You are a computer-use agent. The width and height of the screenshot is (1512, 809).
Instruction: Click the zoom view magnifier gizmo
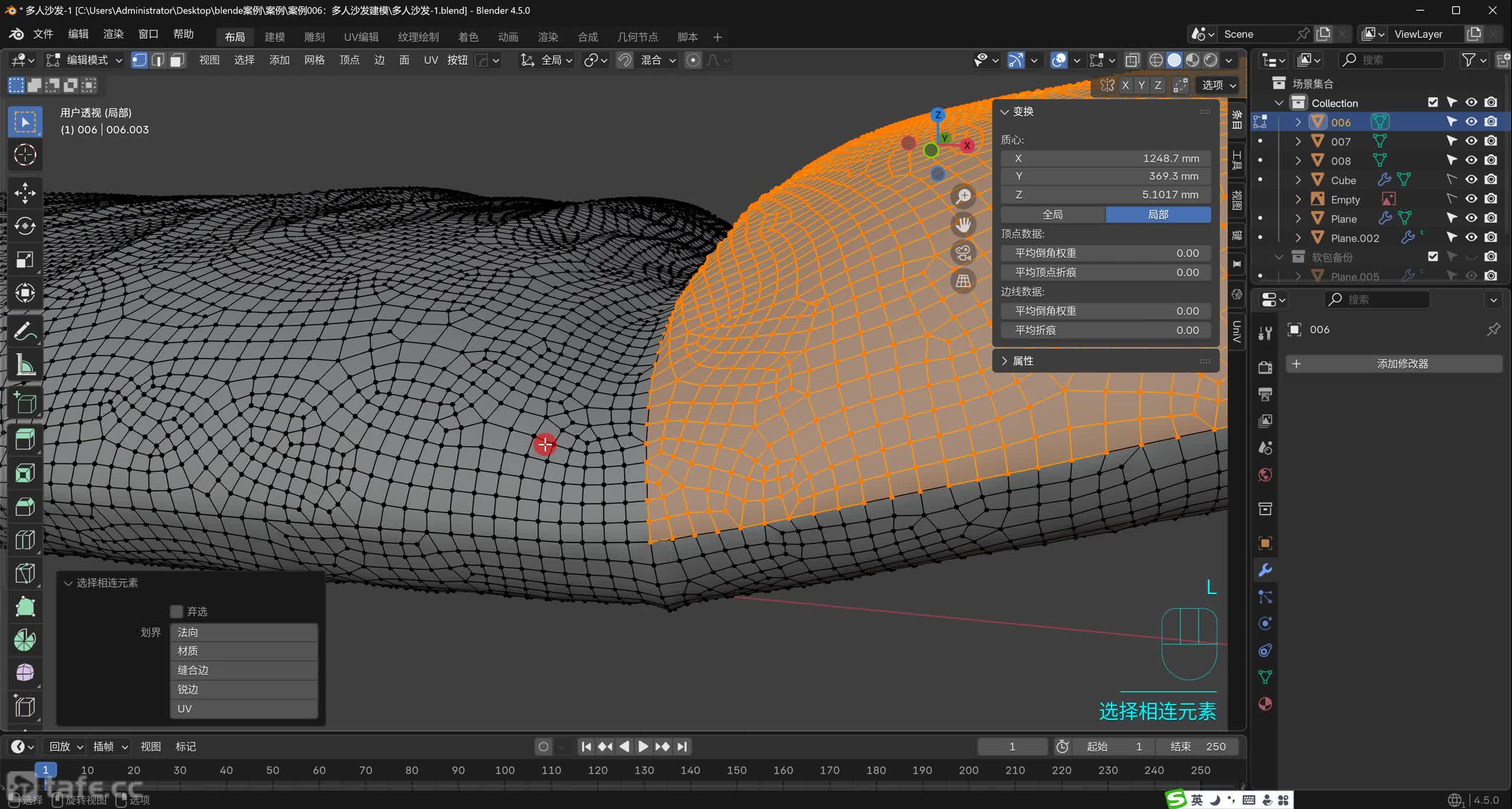(963, 196)
